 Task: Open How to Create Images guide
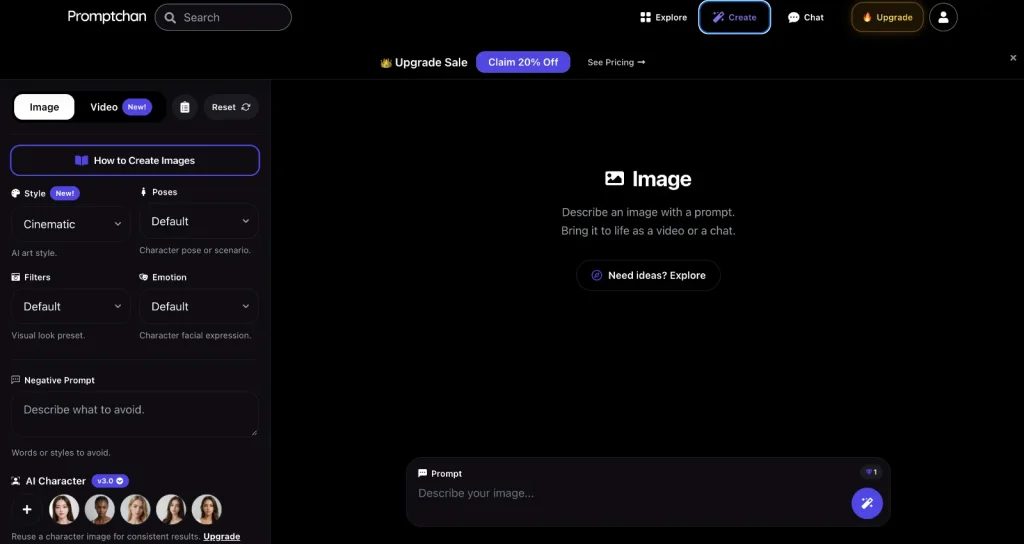click(135, 160)
